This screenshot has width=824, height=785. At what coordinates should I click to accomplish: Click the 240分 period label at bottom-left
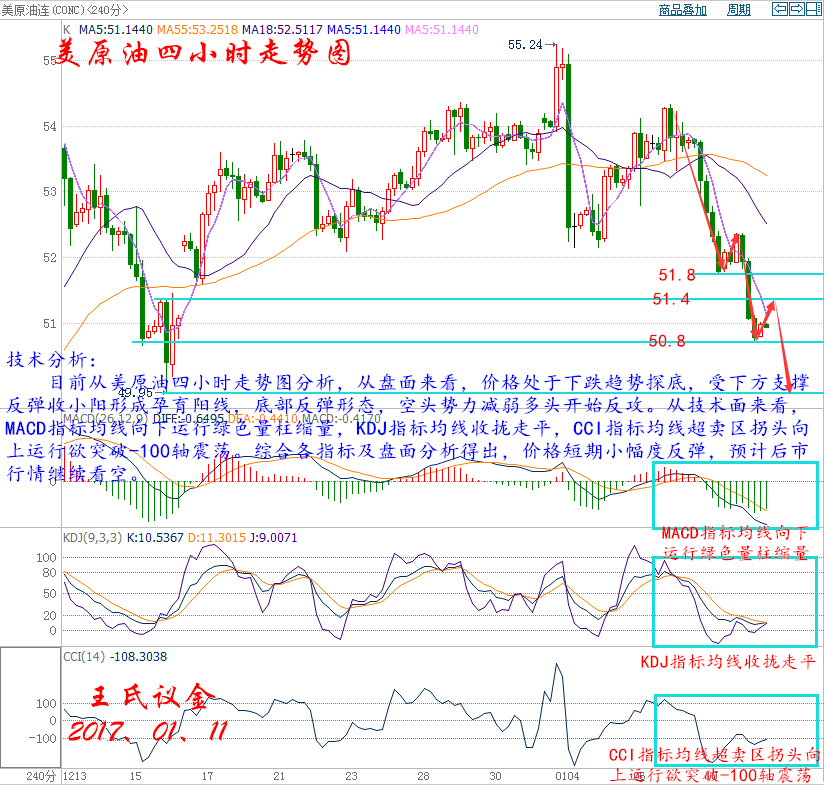coord(38,776)
